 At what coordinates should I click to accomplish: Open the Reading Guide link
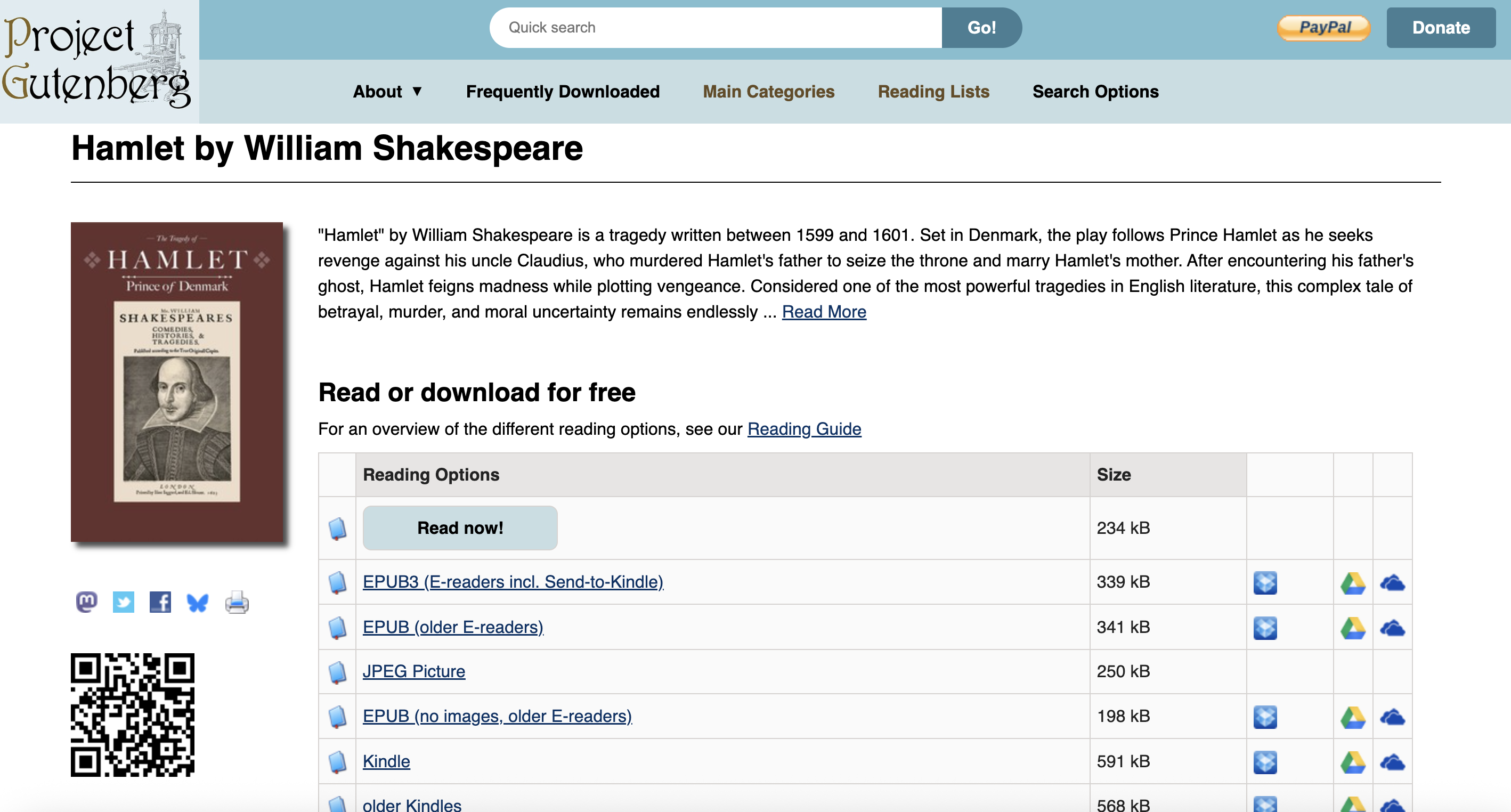coord(804,429)
